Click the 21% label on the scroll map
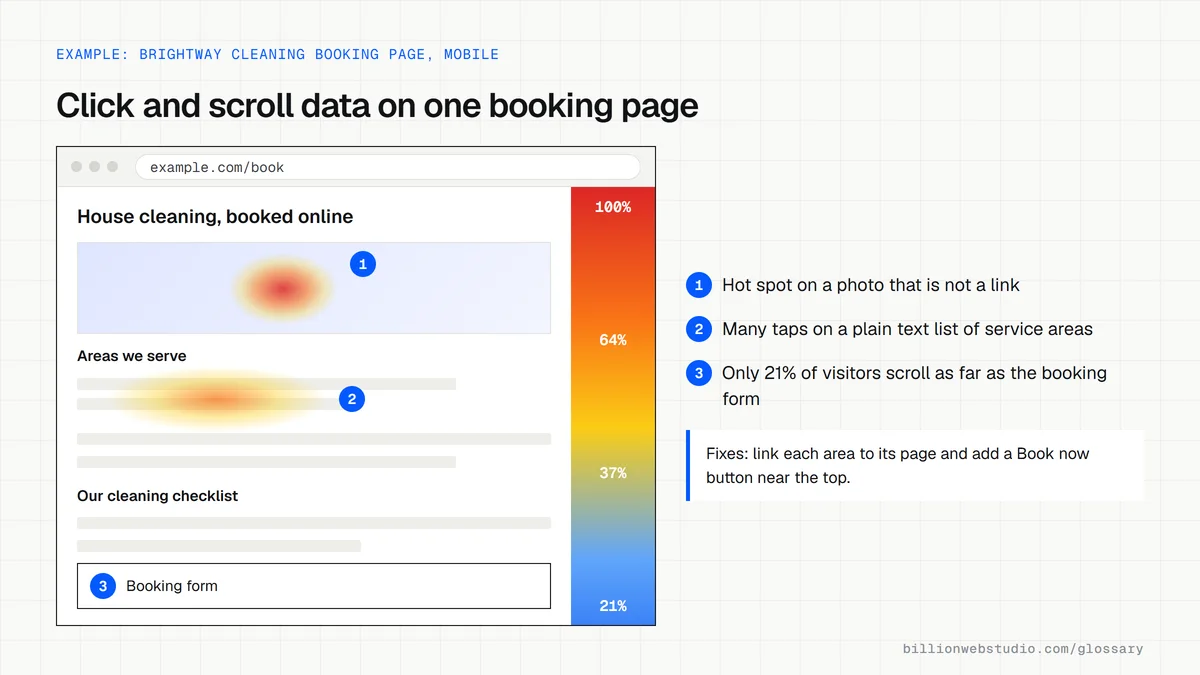This screenshot has height=675, width=1200. click(613, 606)
